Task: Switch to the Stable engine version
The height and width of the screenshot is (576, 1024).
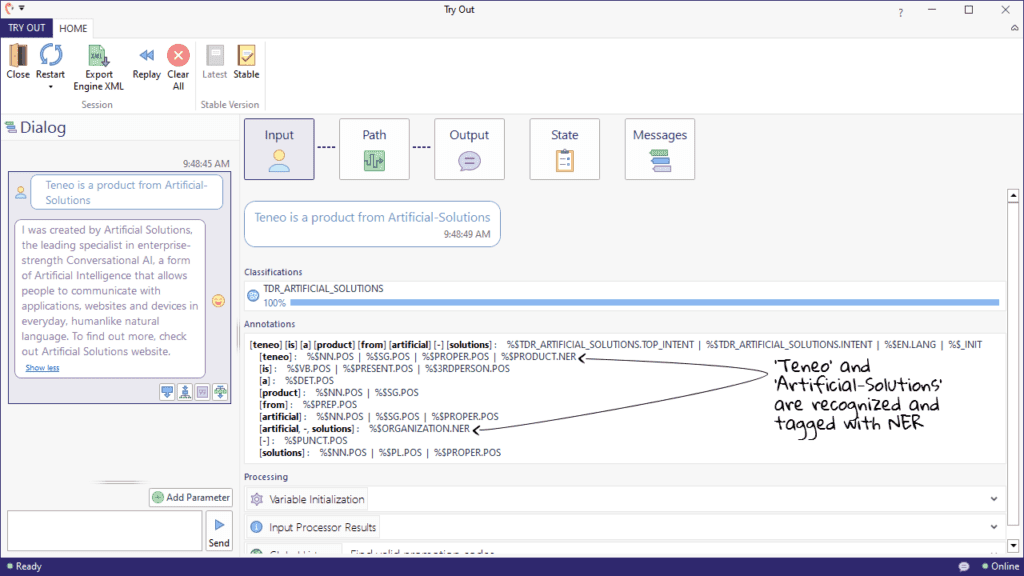Action: click(246, 64)
